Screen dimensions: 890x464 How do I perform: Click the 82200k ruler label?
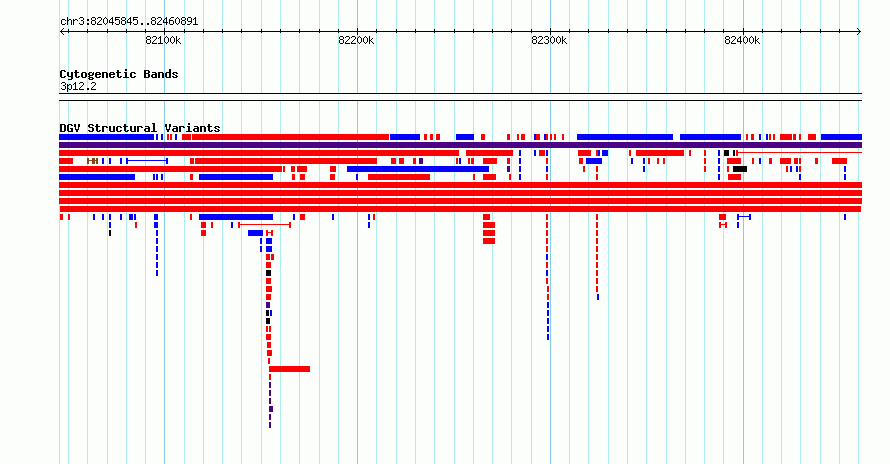click(x=356, y=40)
